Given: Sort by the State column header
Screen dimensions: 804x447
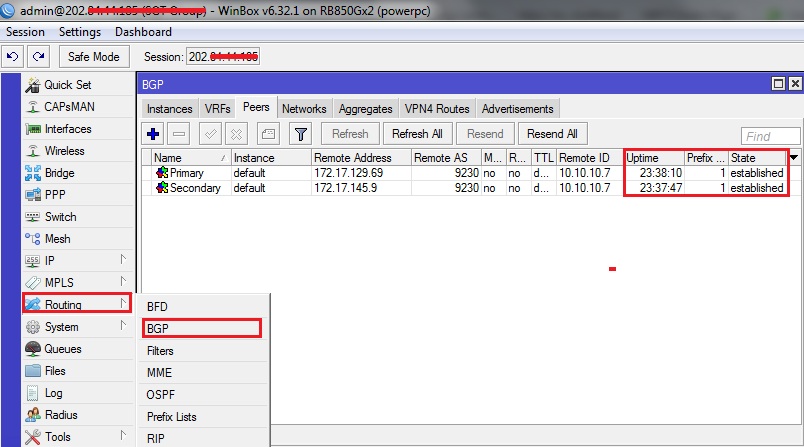Looking at the screenshot, I should [757, 158].
